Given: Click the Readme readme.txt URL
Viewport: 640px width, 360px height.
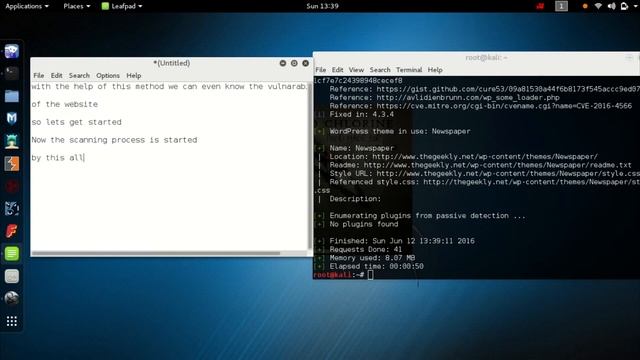Looking at the screenshot, I should click(x=497, y=165).
